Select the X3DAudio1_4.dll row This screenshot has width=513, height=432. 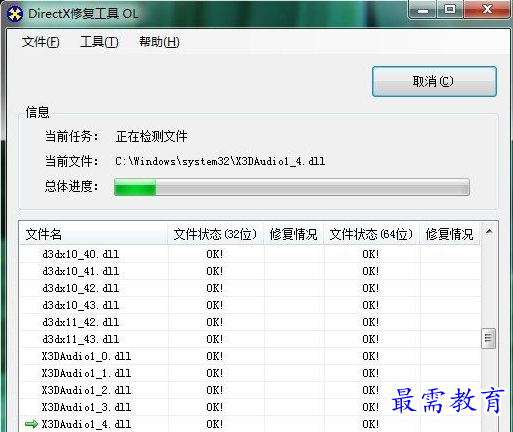[250, 424]
